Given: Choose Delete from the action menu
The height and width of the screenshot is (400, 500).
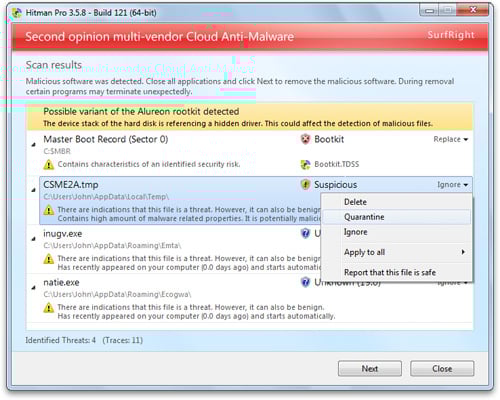Looking at the screenshot, I should point(397,202).
